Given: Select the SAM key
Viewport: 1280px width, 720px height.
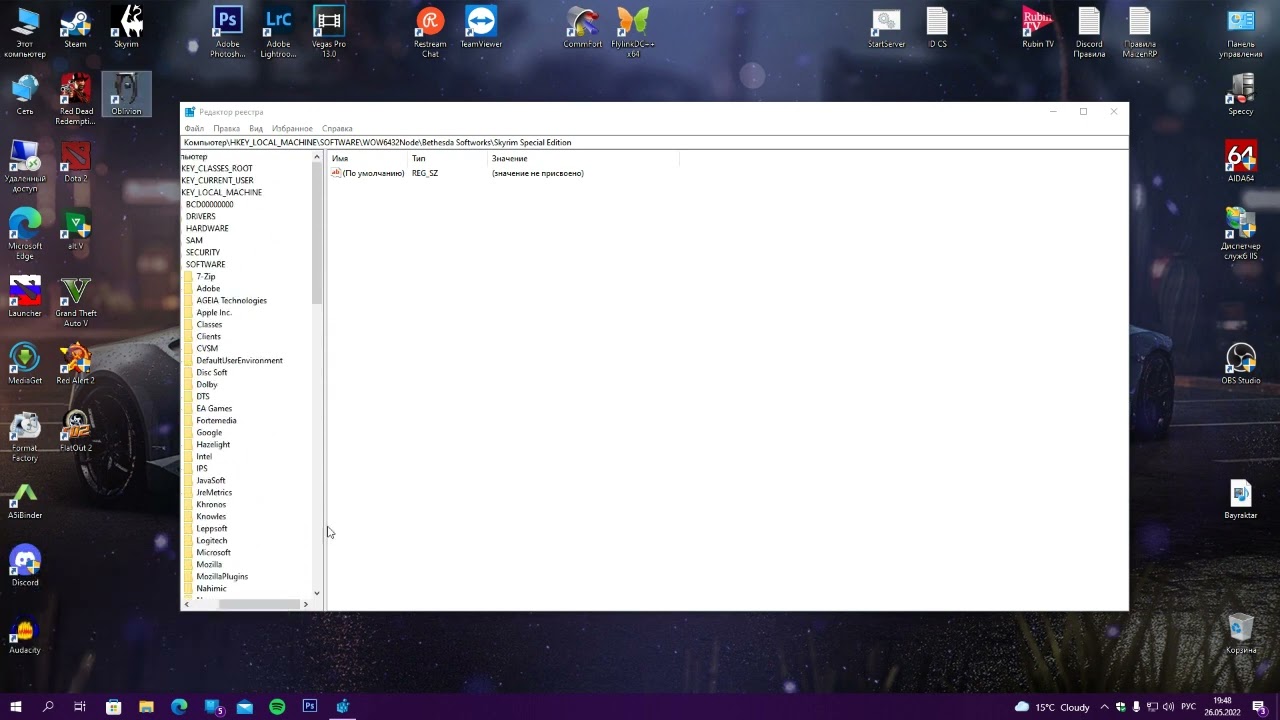Looking at the screenshot, I should coord(194,240).
